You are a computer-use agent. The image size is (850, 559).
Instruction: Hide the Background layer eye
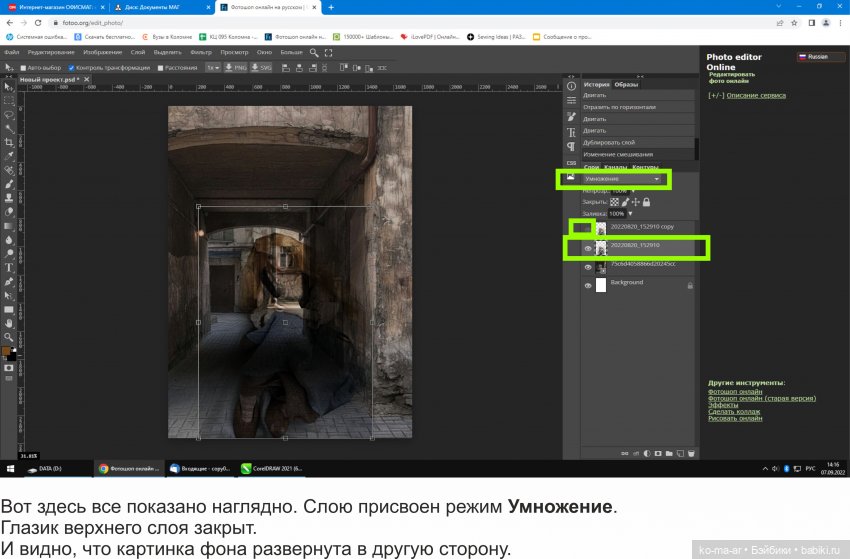pyautogui.click(x=588, y=286)
